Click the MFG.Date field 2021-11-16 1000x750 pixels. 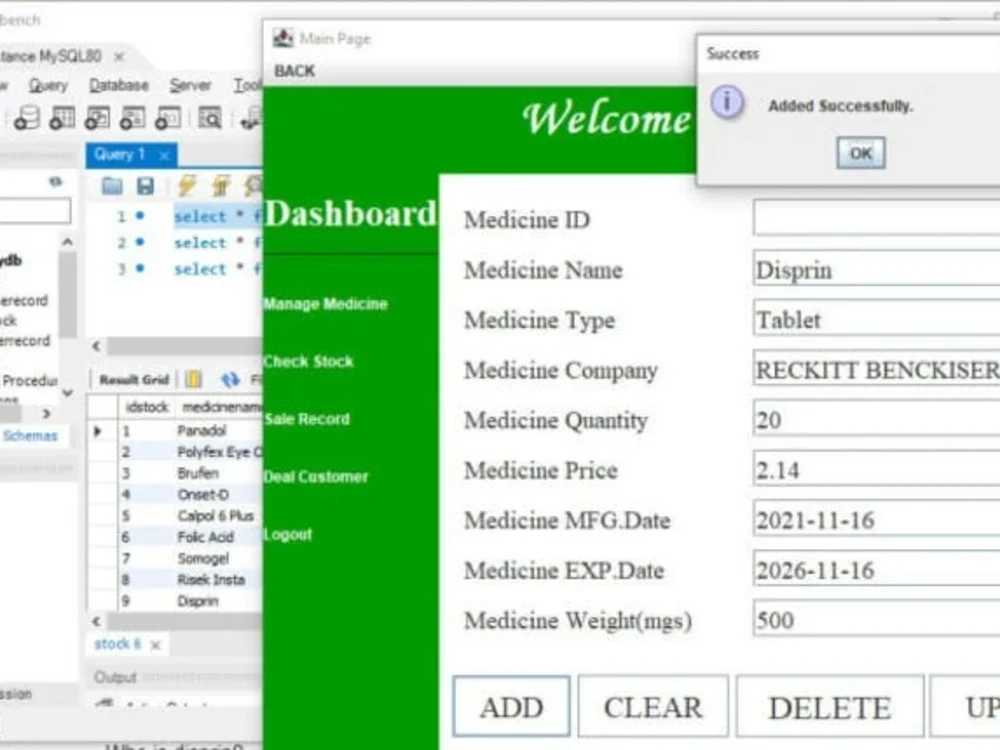(876, 518)
